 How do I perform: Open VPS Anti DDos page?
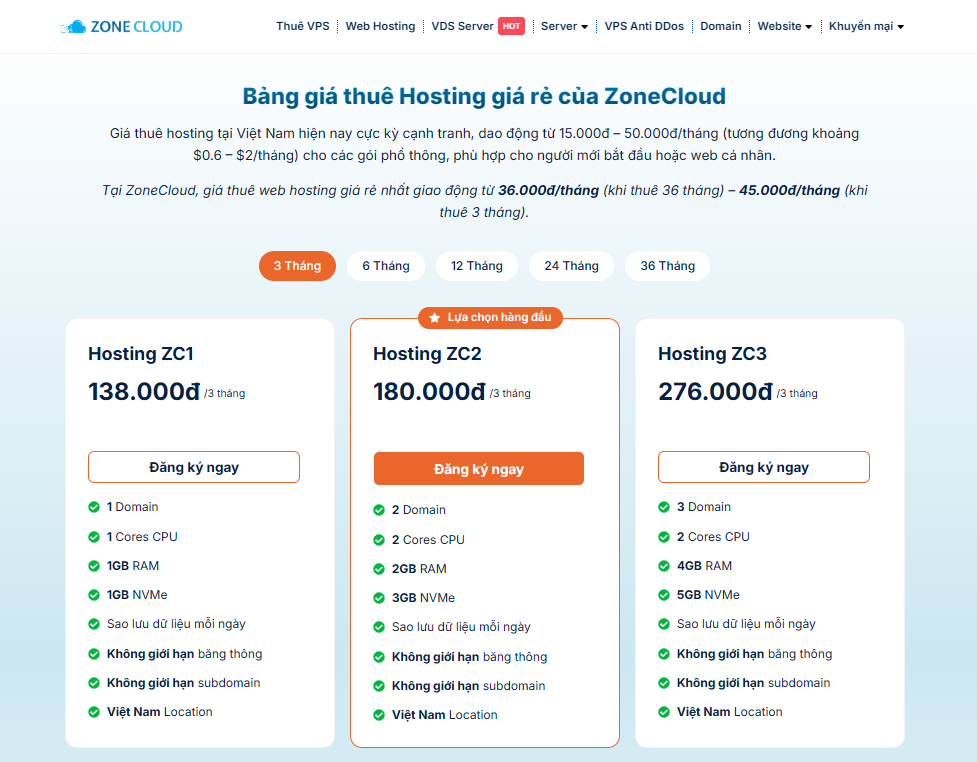(644, 26)
